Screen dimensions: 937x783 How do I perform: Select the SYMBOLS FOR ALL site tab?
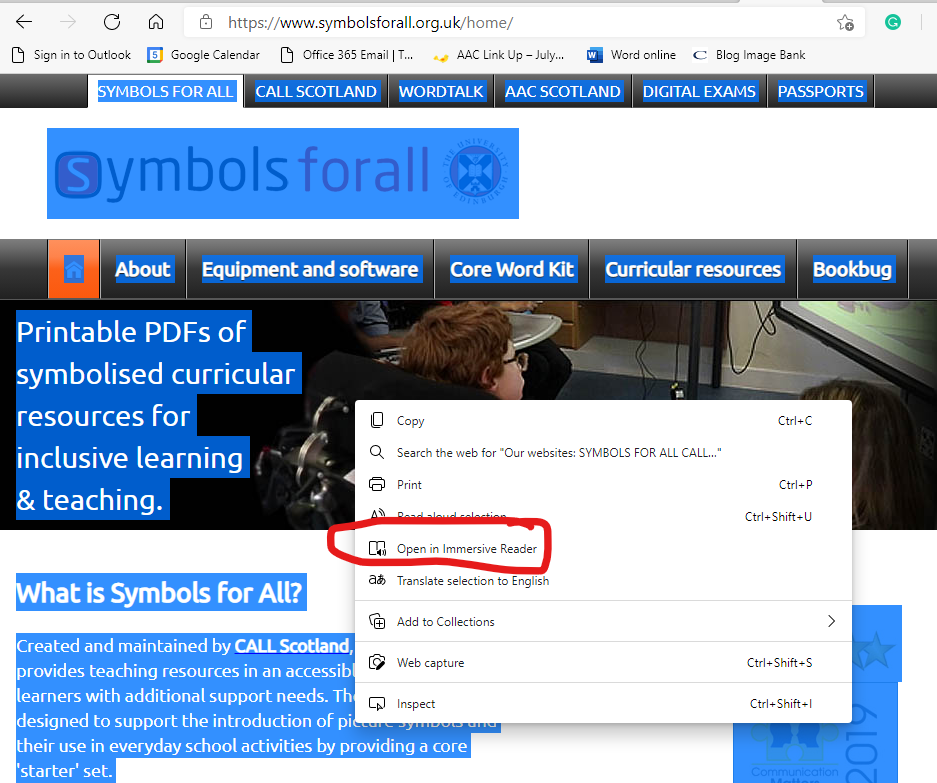click(166, 91)
